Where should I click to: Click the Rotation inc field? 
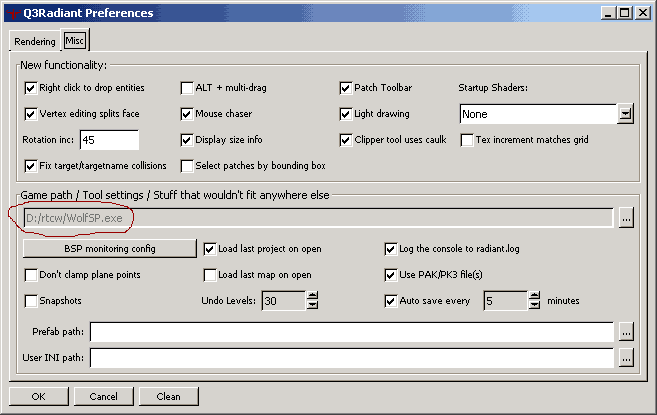(x=109, y=140)
